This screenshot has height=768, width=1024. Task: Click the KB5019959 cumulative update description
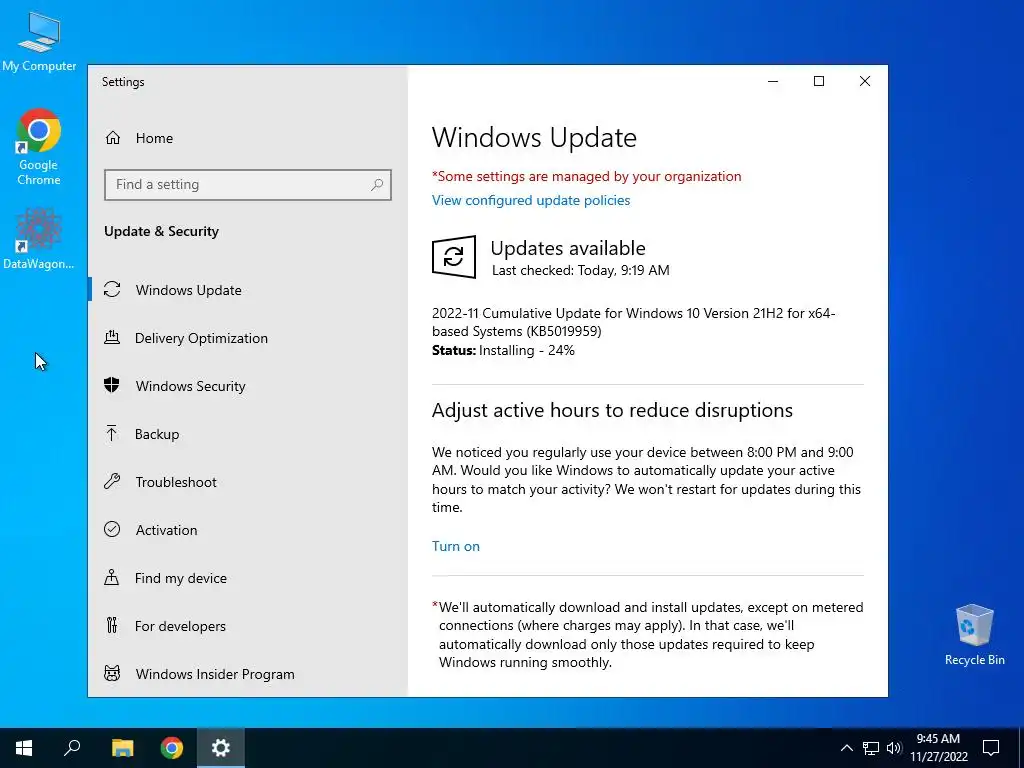point(633,322)
